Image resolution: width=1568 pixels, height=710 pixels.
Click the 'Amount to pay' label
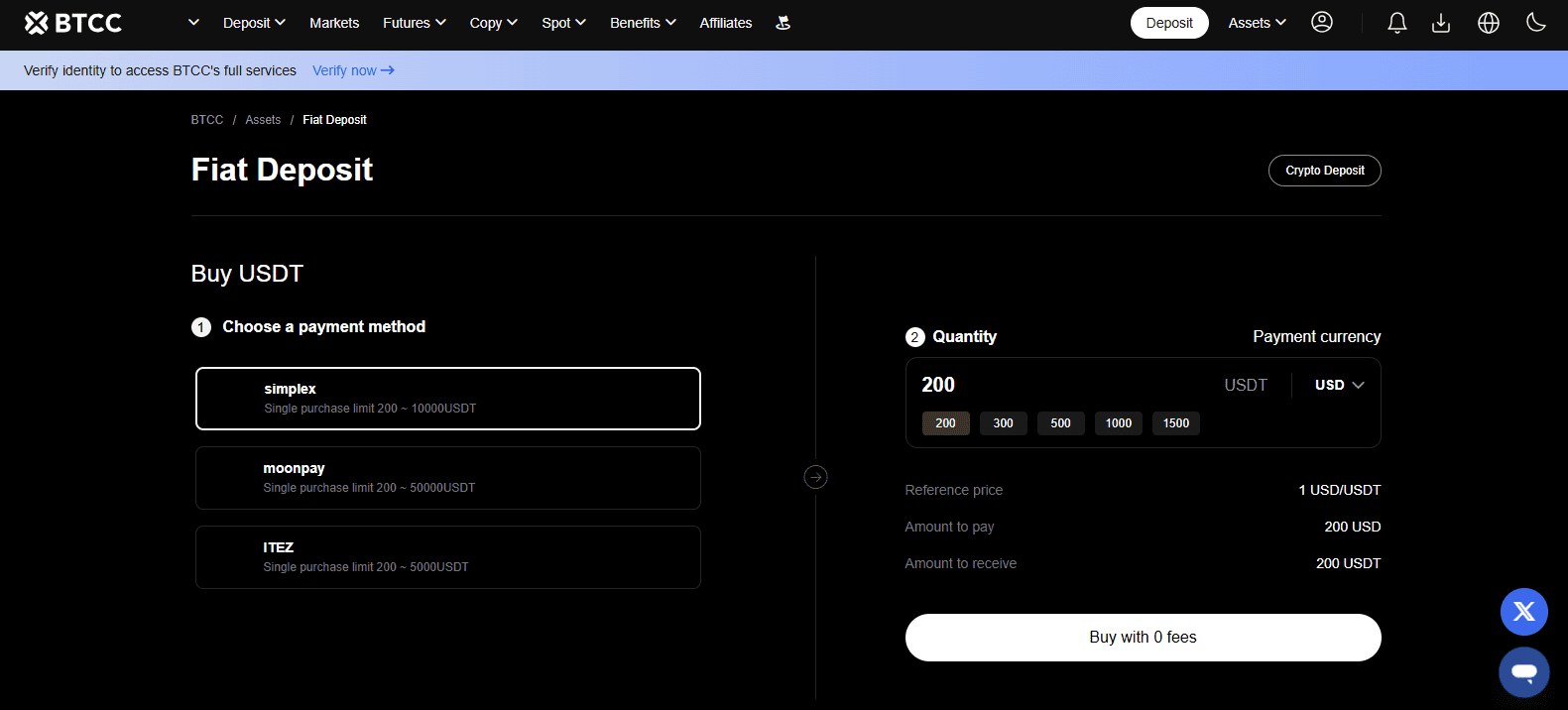coord(949,527)
